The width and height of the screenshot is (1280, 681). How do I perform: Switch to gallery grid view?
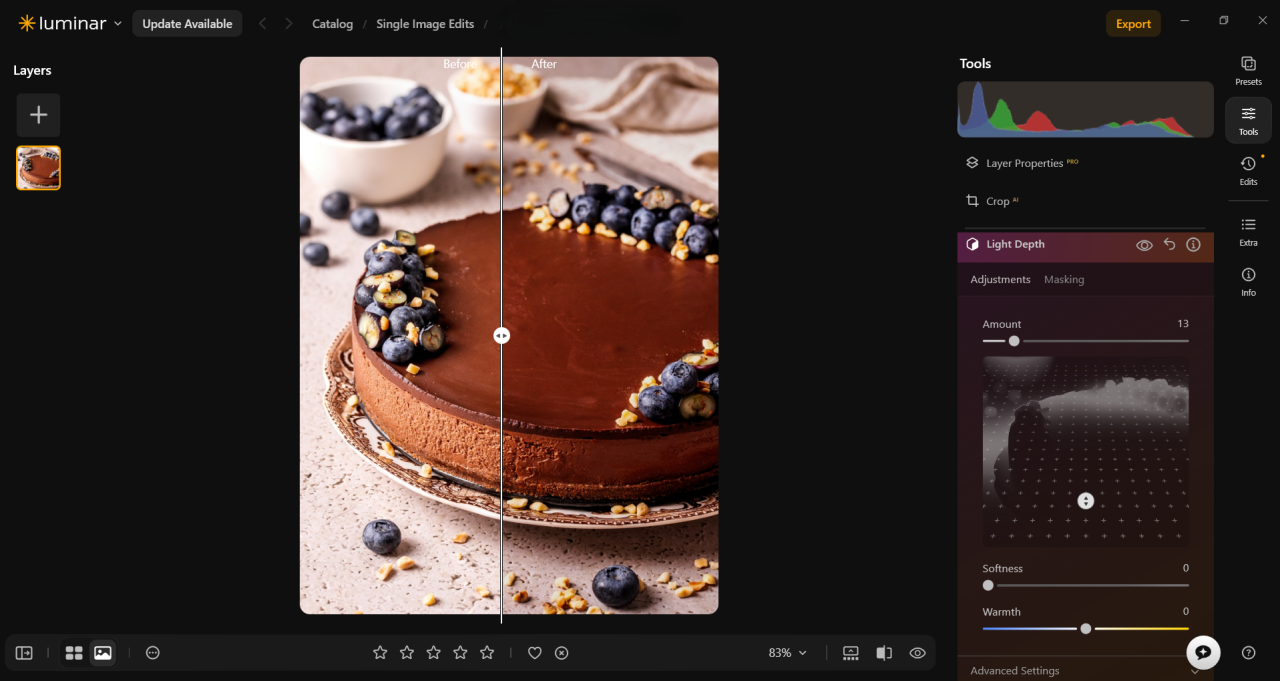74,653
